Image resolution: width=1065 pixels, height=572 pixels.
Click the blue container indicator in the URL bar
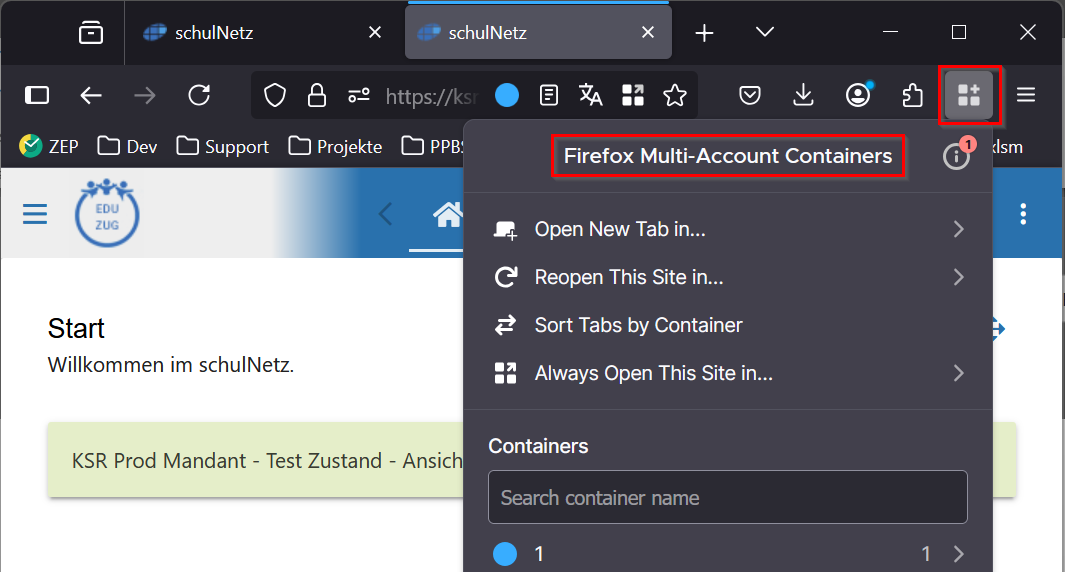(x=507, y=95)
